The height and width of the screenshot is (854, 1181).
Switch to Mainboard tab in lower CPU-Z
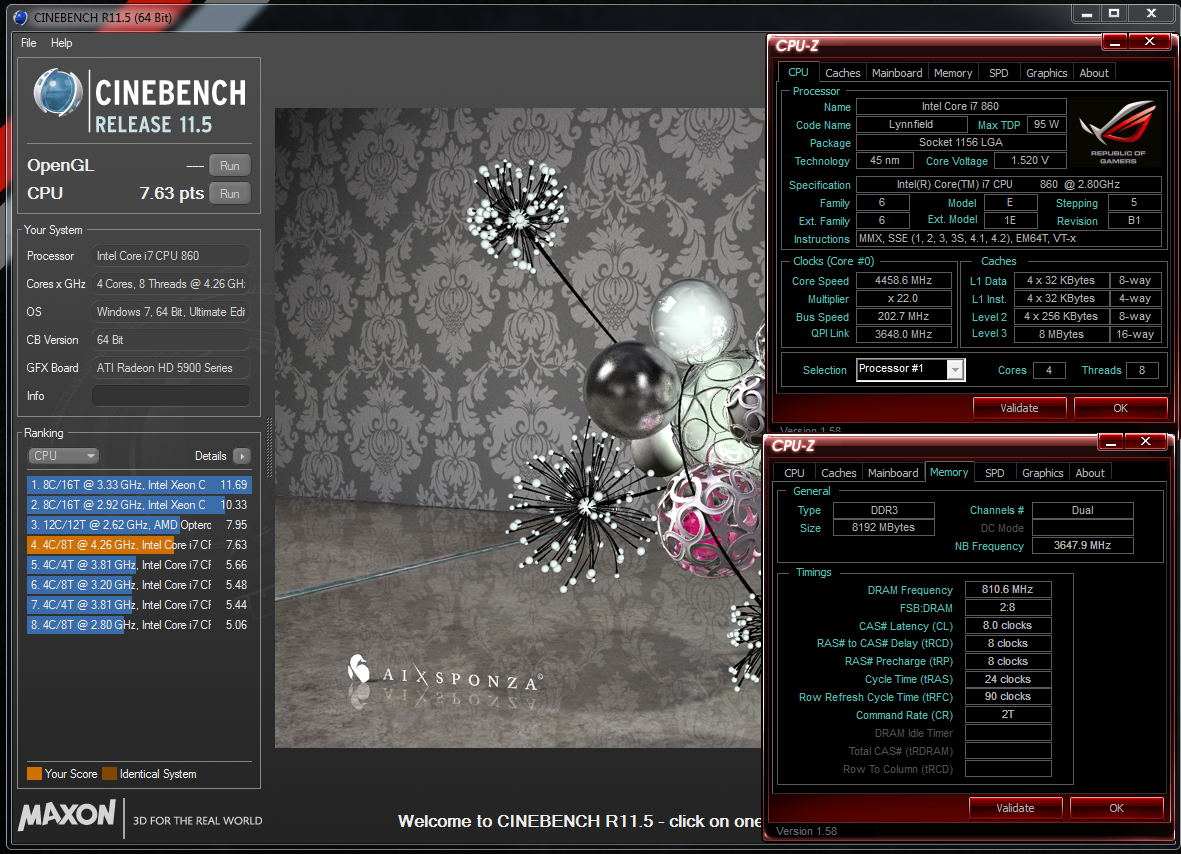(893, 473)
